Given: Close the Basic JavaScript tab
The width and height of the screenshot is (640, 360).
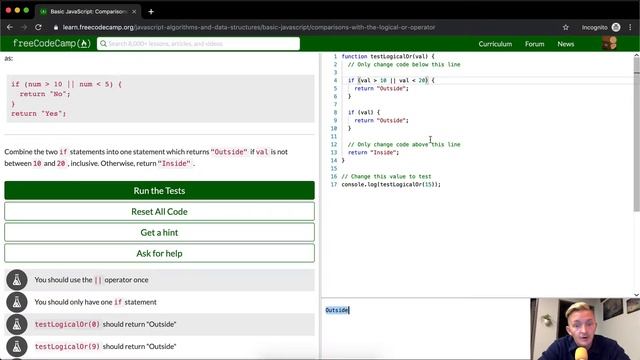Looking at the screenshot, I should 134,11.
